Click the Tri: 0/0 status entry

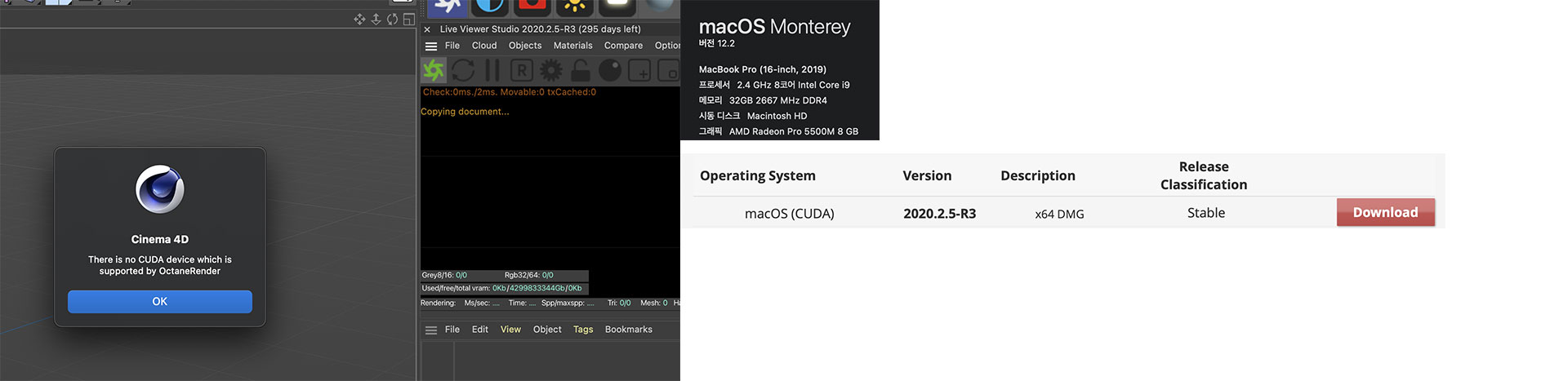(x=619, y=303)
